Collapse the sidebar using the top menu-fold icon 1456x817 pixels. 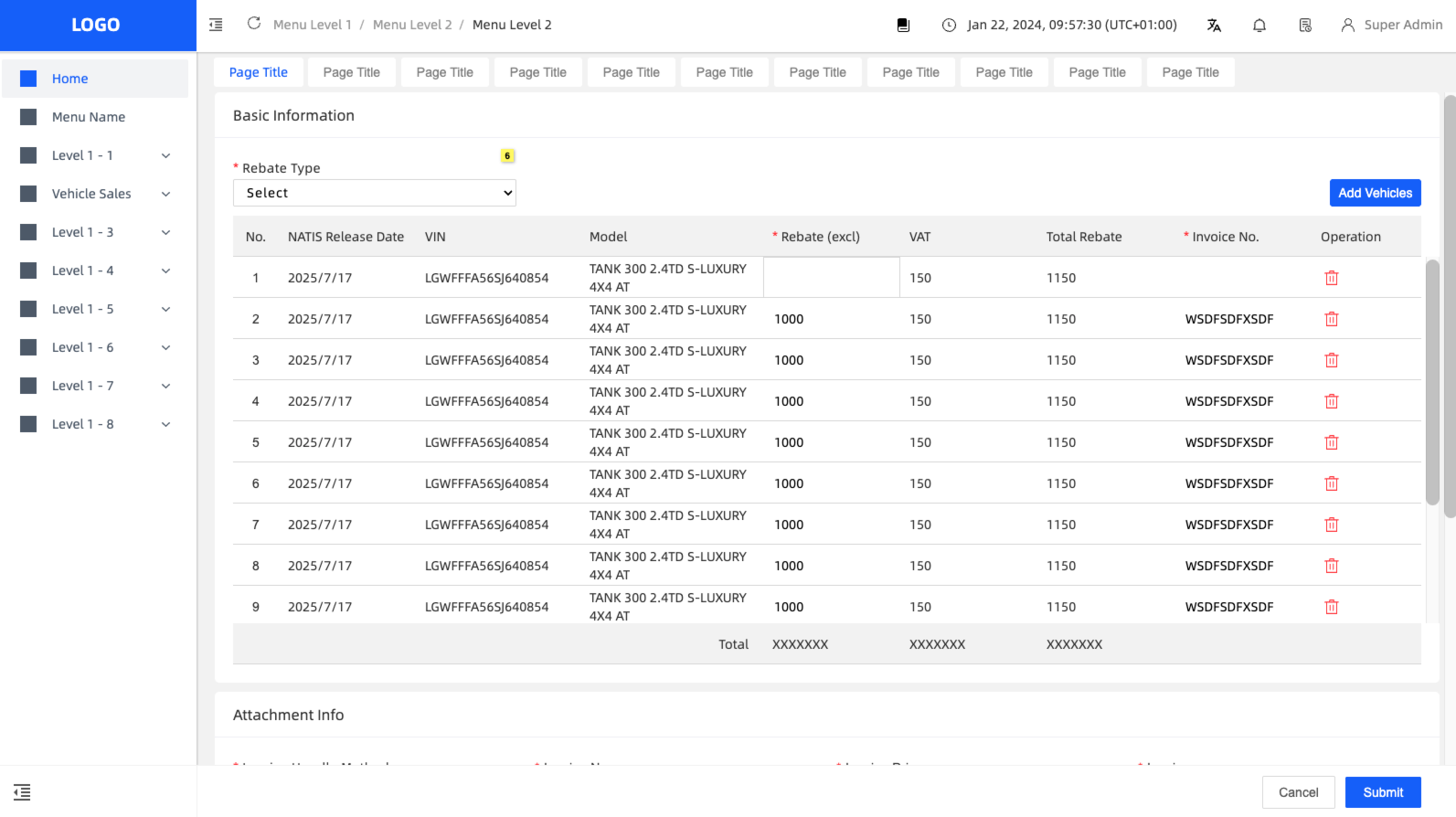216,25
